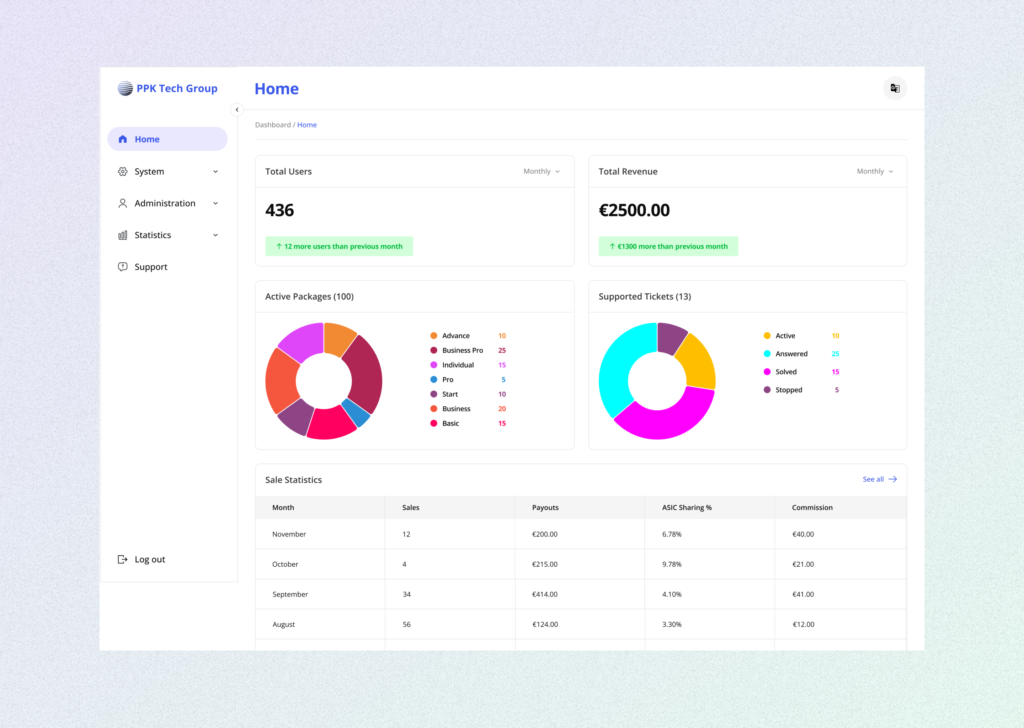Open the language translate icon button

coord(895,88)
